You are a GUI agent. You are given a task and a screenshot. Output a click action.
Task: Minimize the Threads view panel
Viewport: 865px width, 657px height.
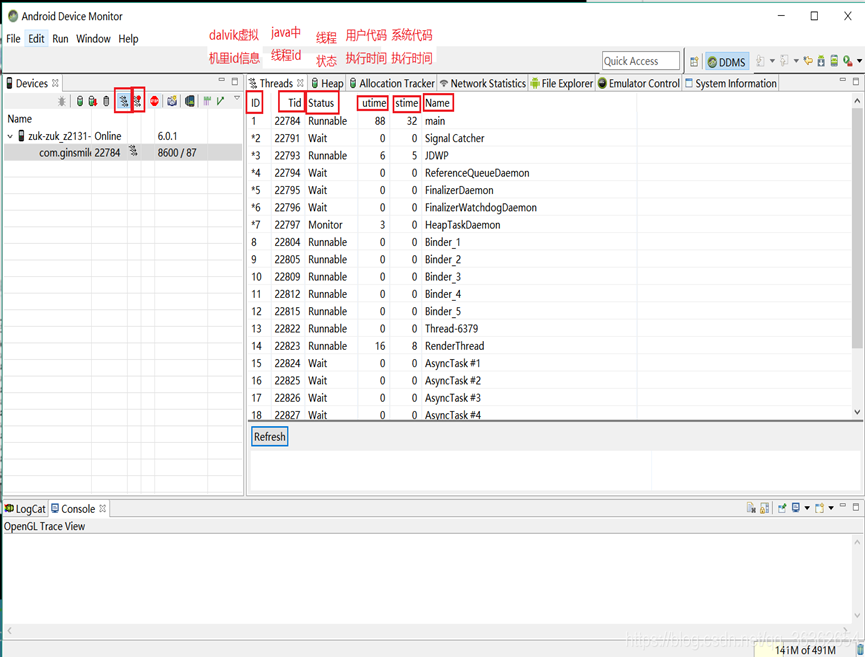[x=842, y=81]
